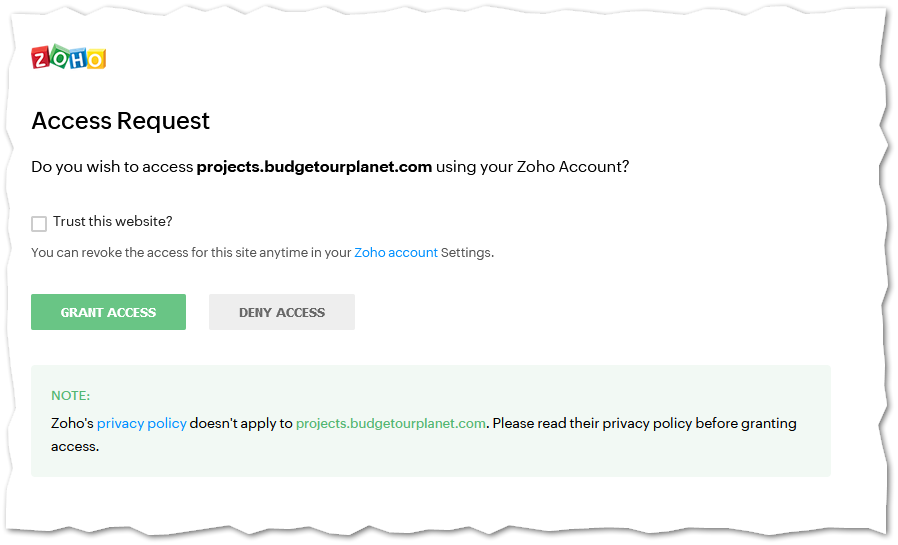Click 'Do you wish to access' text

coord(112,167)
